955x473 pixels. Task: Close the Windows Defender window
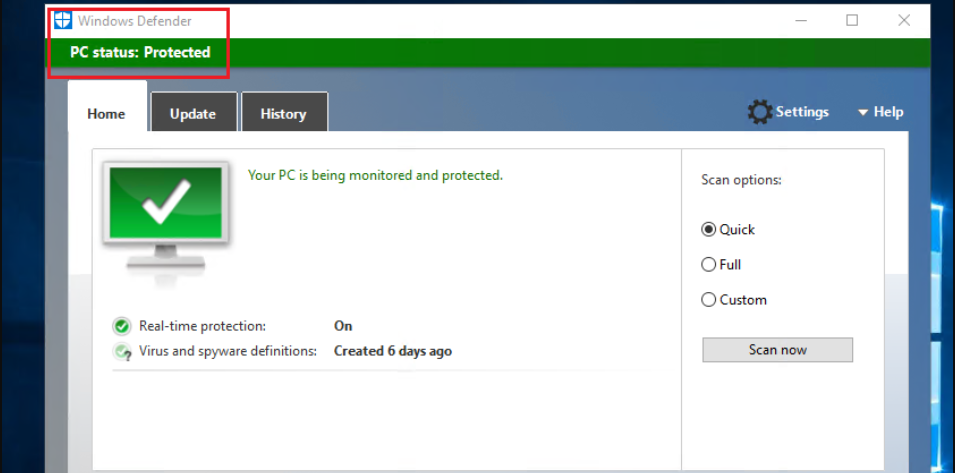pos(904,21)
